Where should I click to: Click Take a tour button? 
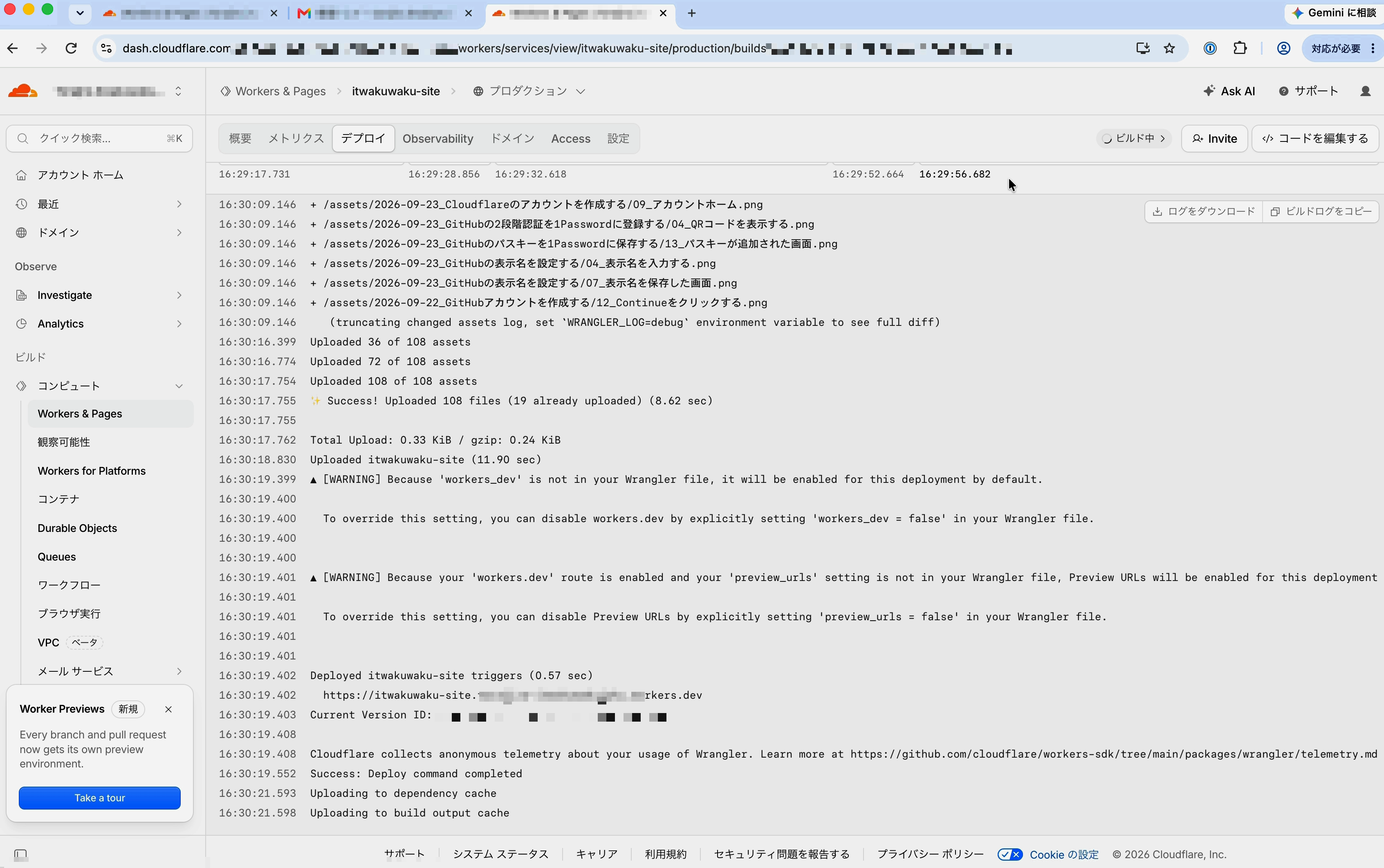99,798
